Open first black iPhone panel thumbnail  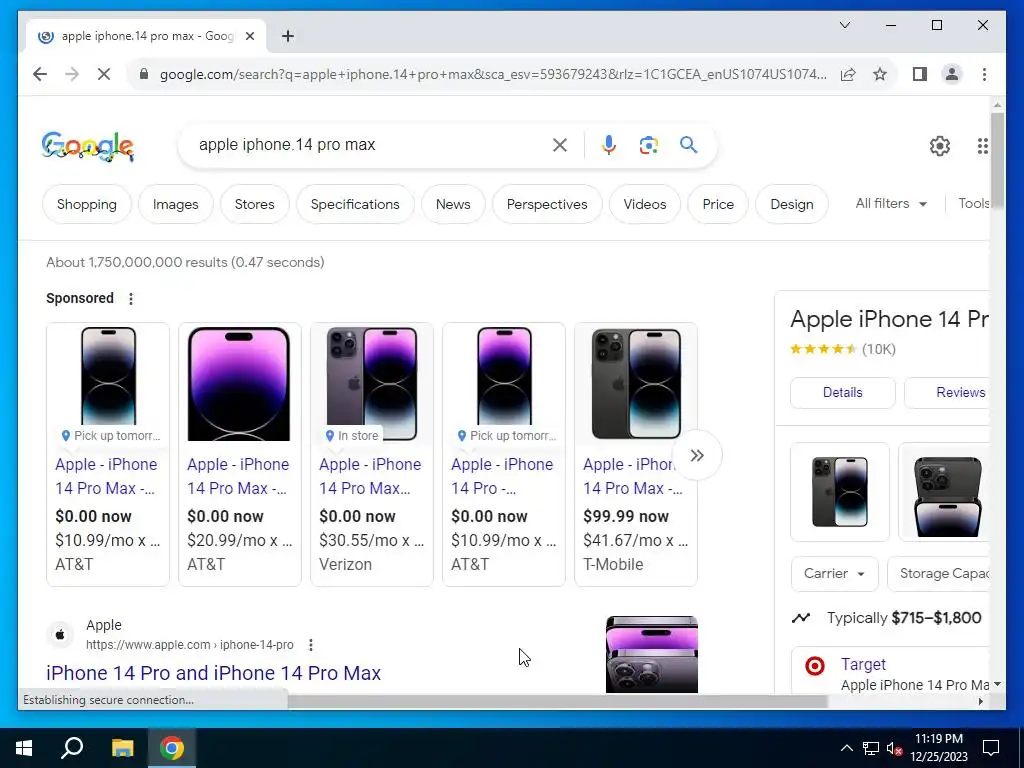[840, 492]
